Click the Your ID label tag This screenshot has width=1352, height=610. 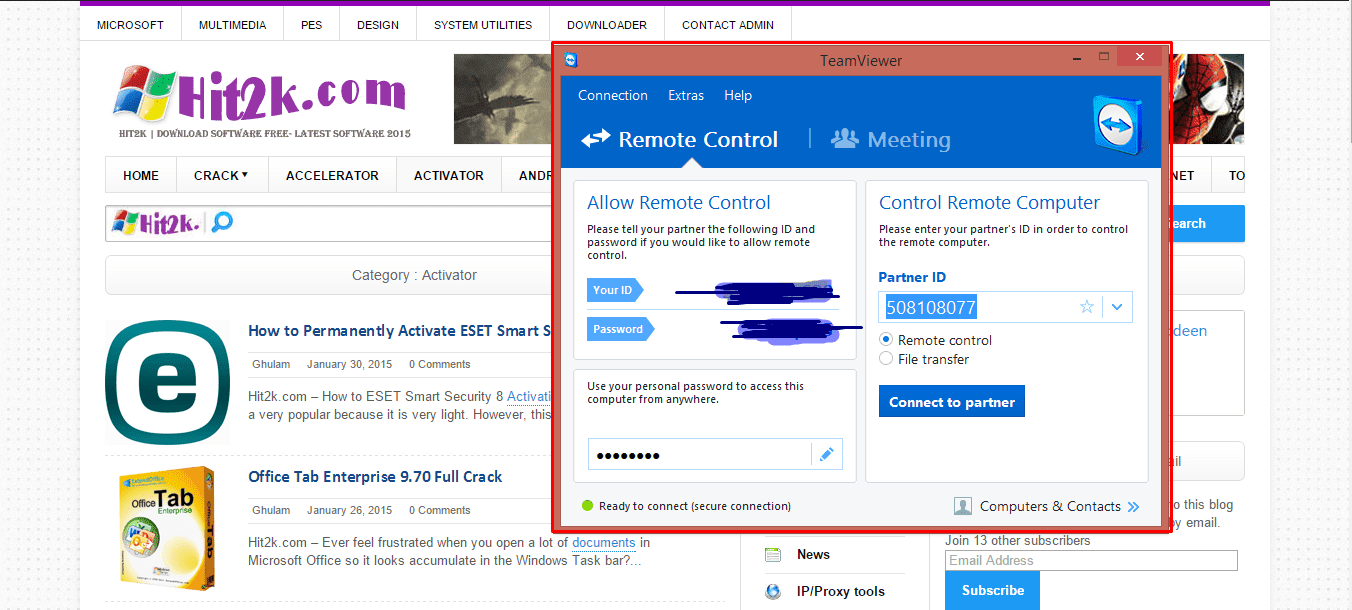pyautogui.click(x=615, y=291)
